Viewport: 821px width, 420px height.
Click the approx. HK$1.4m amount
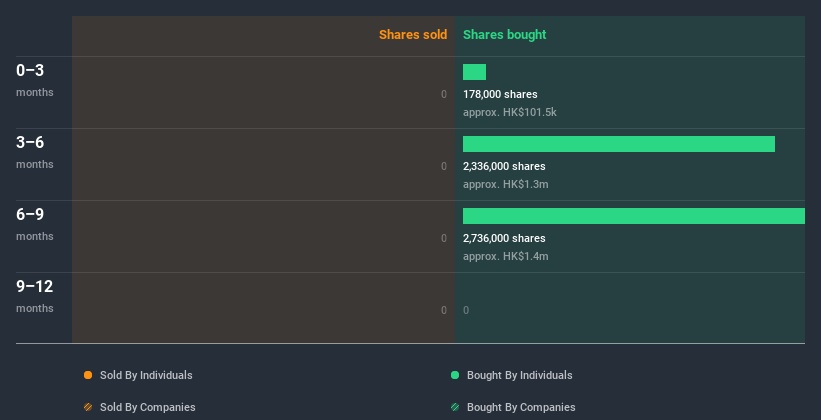point(506,256)
